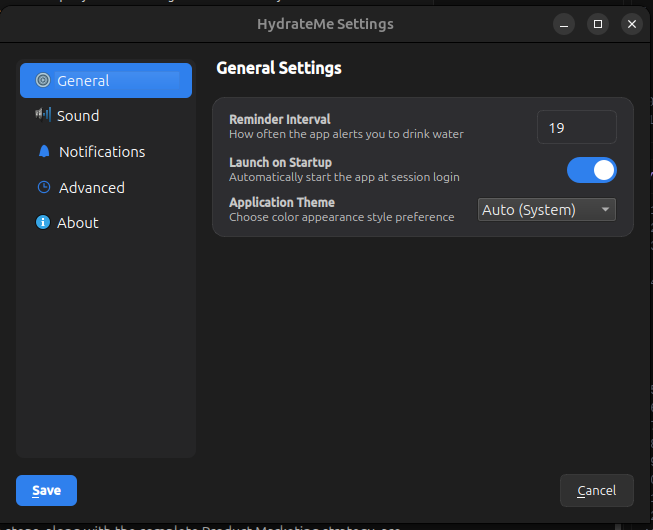Open the Advanced section
Image resolution: width=653 pixels, height=530 pixels.
[106, 187]
